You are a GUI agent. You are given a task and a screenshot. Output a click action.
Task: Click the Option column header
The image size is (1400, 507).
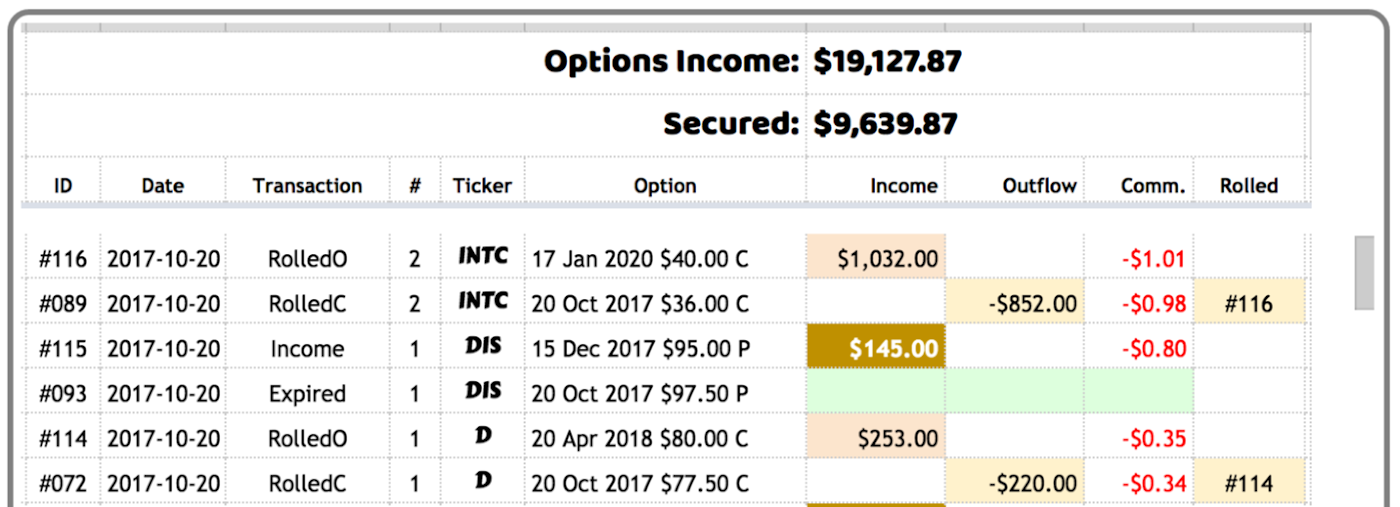point(665,185)
